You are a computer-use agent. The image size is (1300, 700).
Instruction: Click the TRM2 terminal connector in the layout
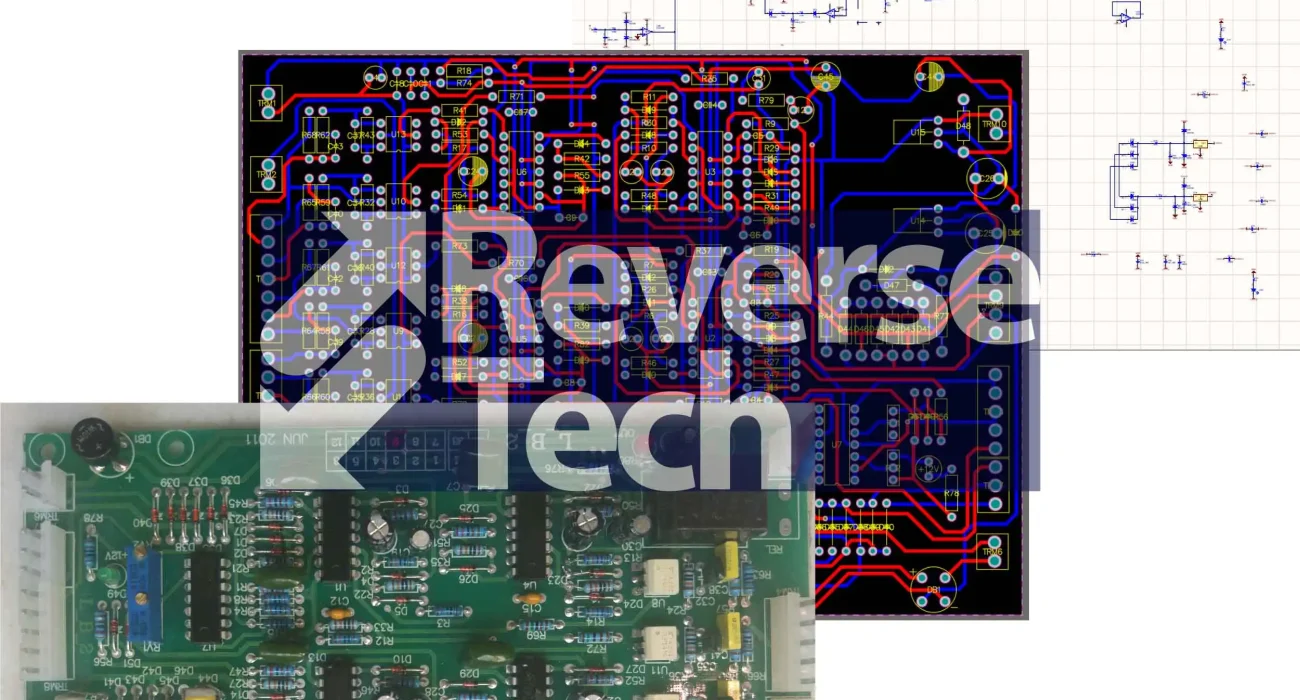point(268,174)
